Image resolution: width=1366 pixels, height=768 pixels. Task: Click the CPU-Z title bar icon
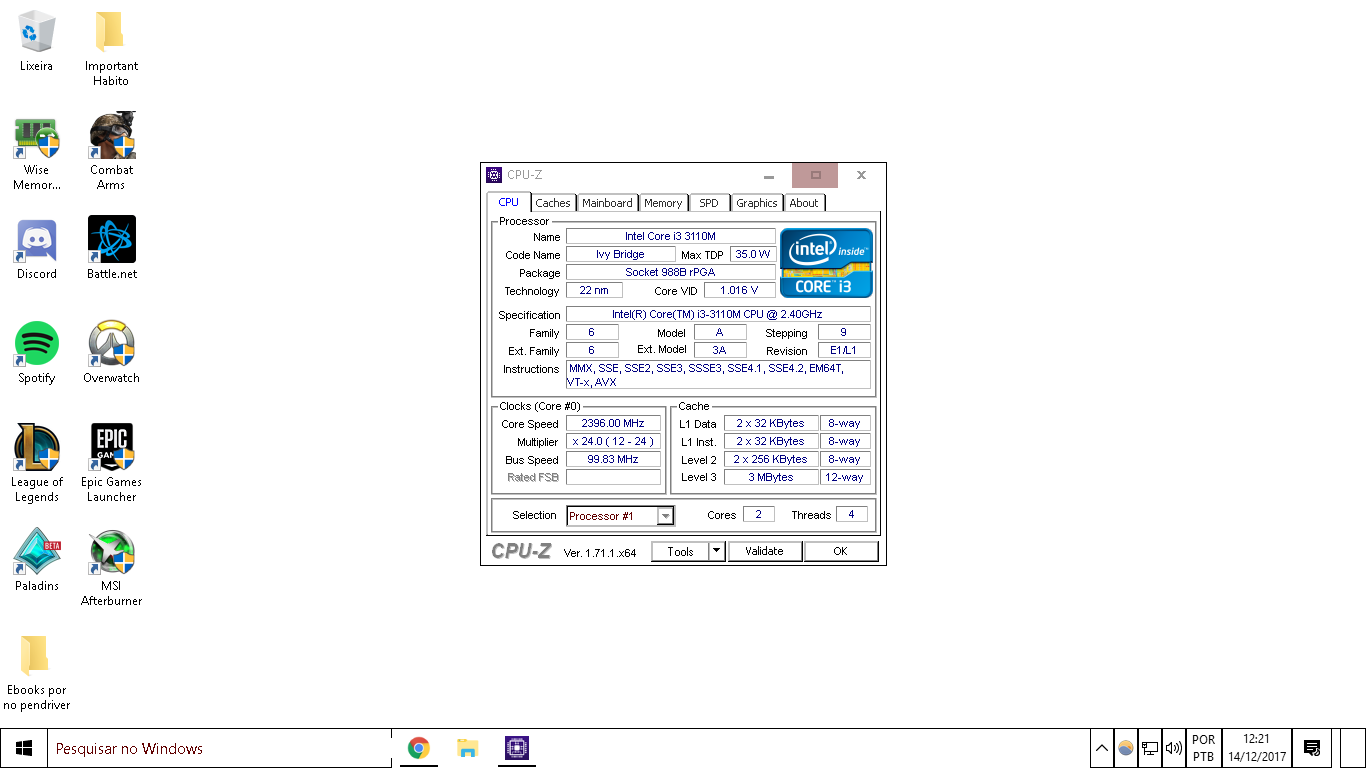[494, 175]
